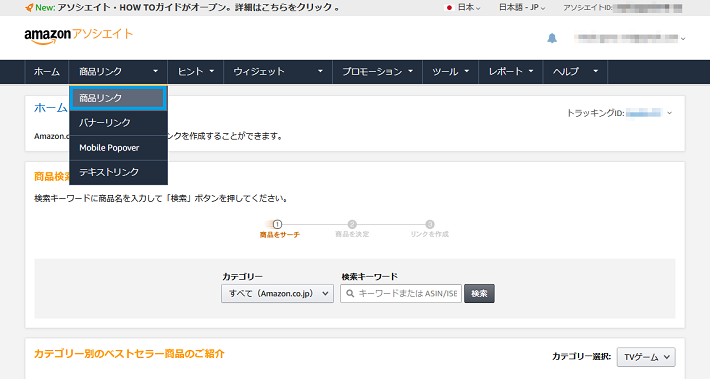Click step 1 商品をサーチ
The width and height of the screenshot is (710, 379).
click(279, 229)
